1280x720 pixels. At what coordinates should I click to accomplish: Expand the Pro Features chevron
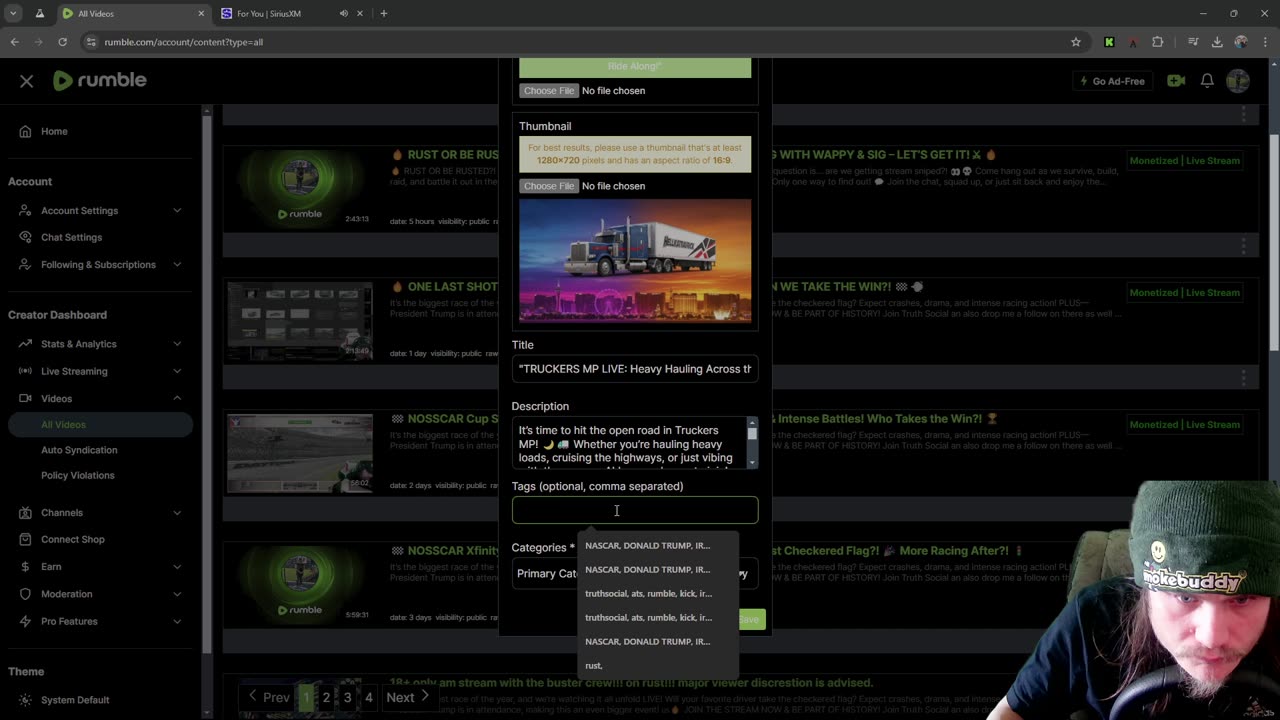(x=177, y=621)
